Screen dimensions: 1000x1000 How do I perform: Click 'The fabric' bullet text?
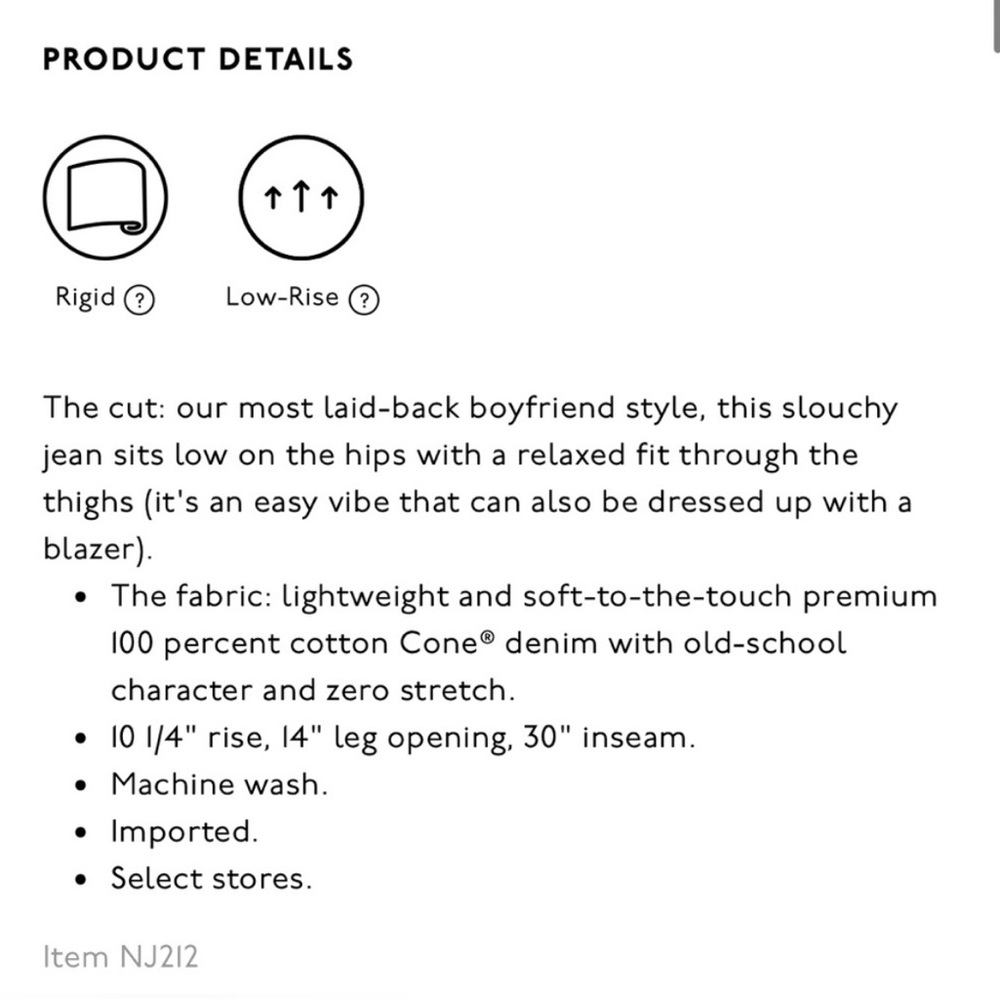click(524, 643)
